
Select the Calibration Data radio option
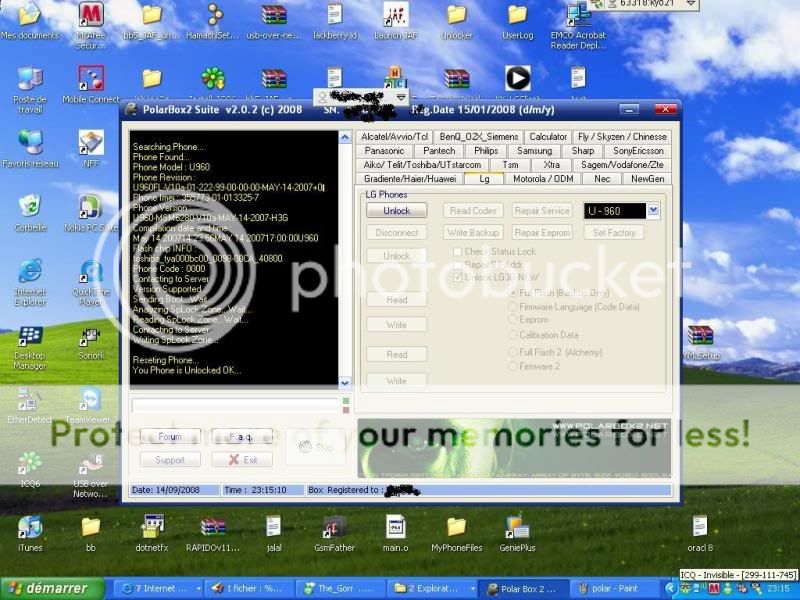pos(513,335)
